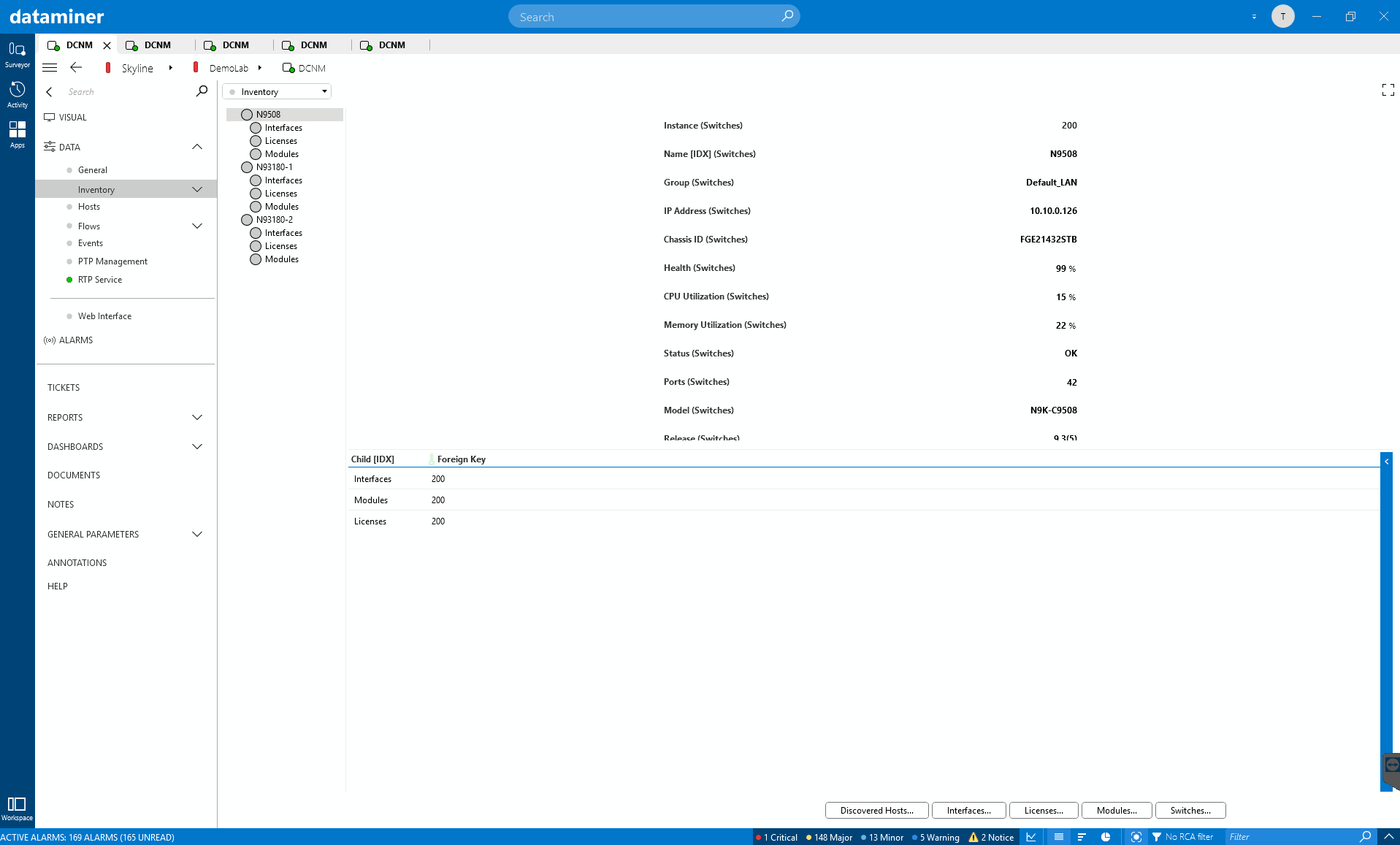Viewport: 1400px width, 845px height.
Task: Show the alarm bar chart view
Action: [x=1082, y=837]
